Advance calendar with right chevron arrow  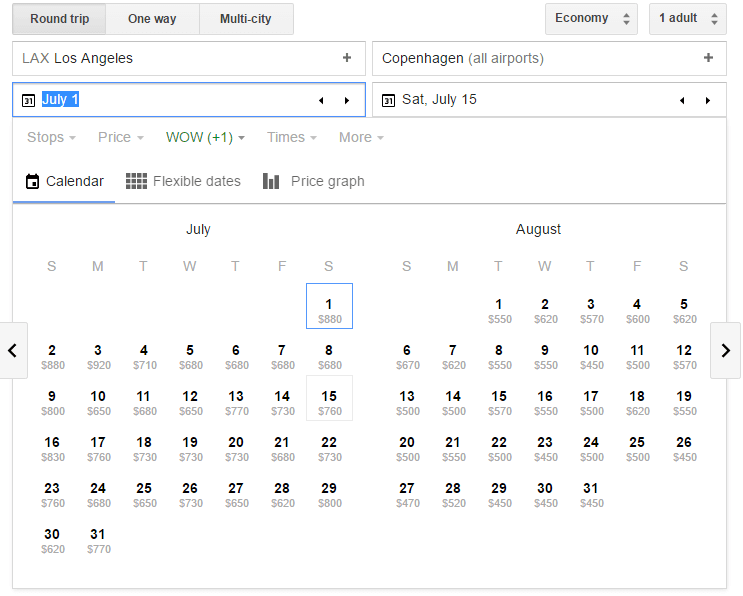coord(725,350)
